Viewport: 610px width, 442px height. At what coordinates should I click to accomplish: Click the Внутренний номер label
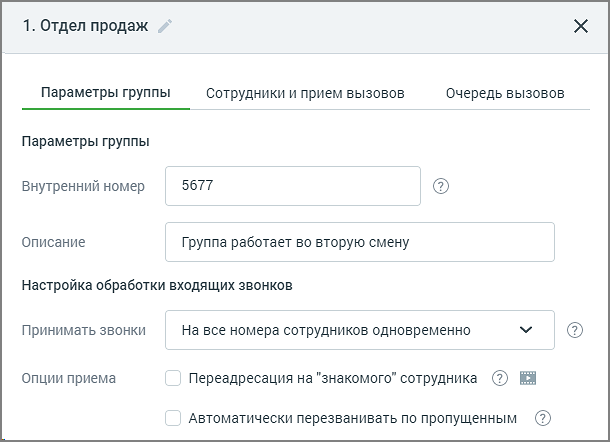83,186
